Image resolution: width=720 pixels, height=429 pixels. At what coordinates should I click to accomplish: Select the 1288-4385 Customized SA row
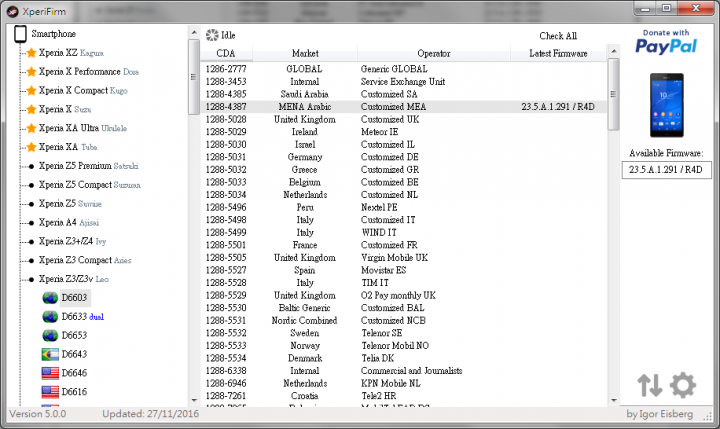click(x=404, y=94)
